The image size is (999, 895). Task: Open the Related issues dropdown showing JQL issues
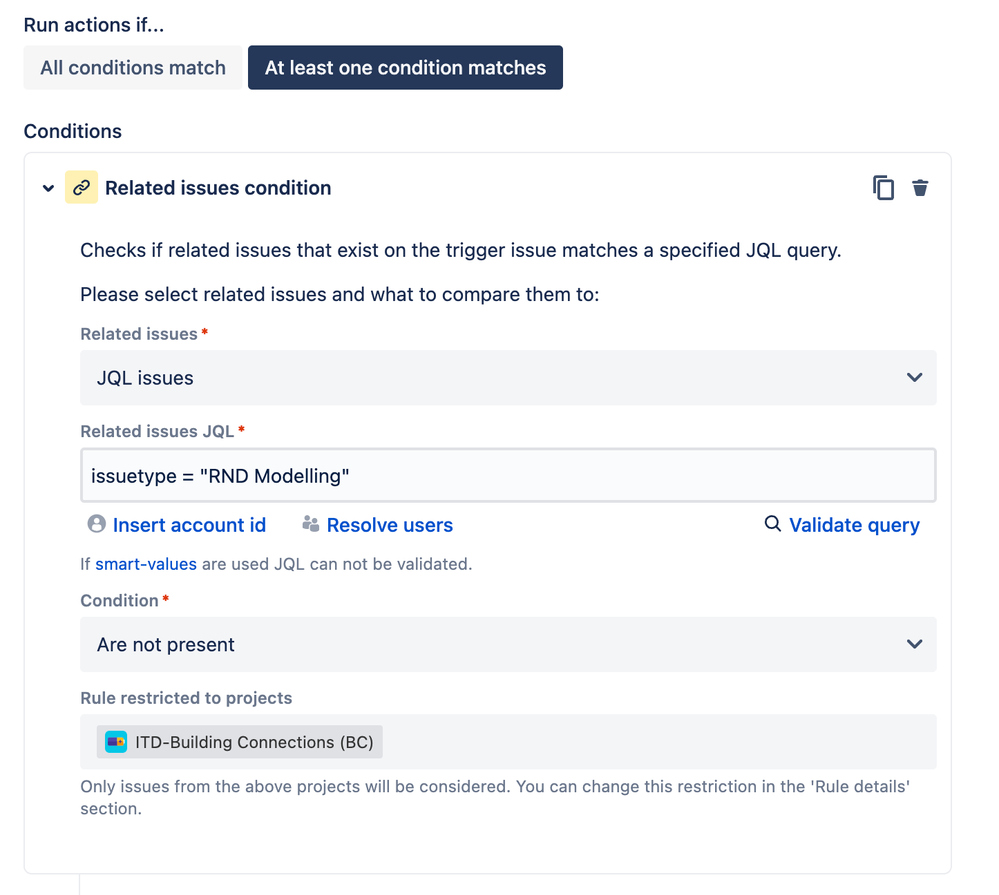[x=508, y=378]
